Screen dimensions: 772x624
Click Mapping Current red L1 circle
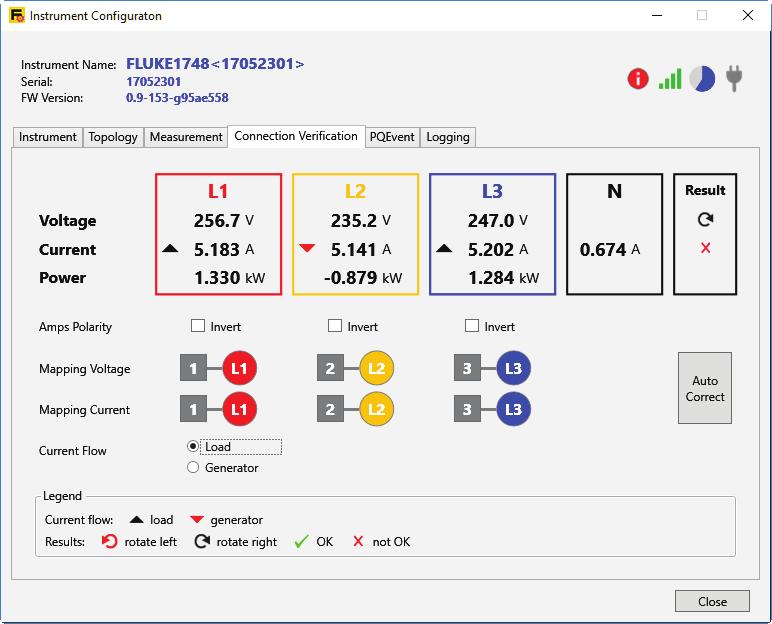[239, 409]
